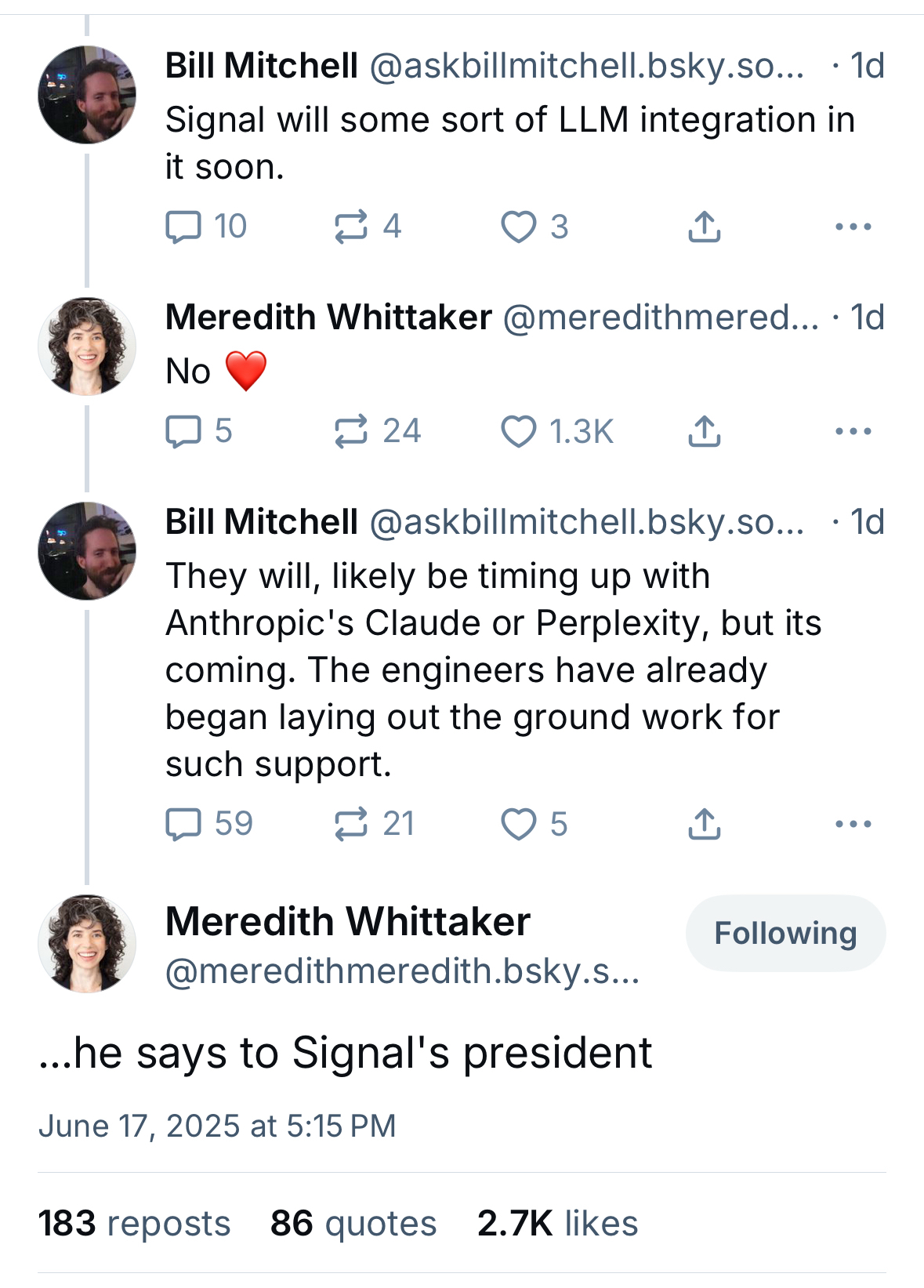The width and height of the screenshot is (924, 1288).
Task: Open more options on first Bill Mitchell post
Action: [x=853, y=227]
